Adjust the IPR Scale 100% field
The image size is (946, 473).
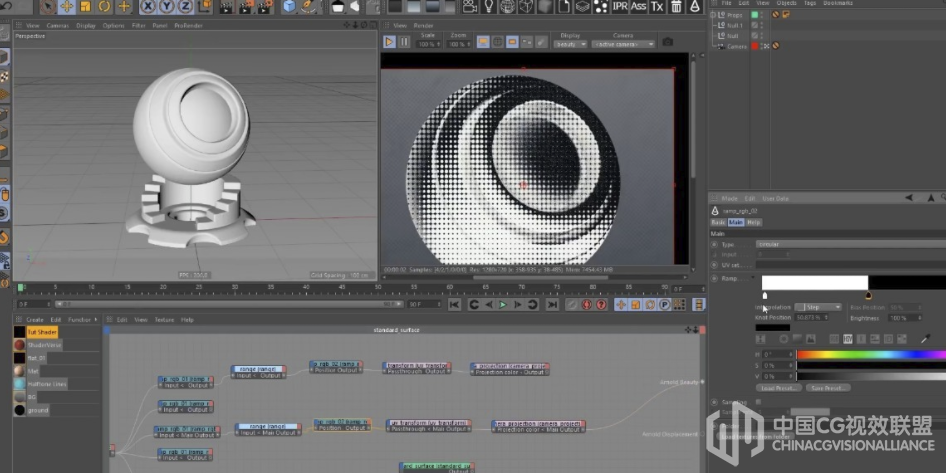click(428, 44)
